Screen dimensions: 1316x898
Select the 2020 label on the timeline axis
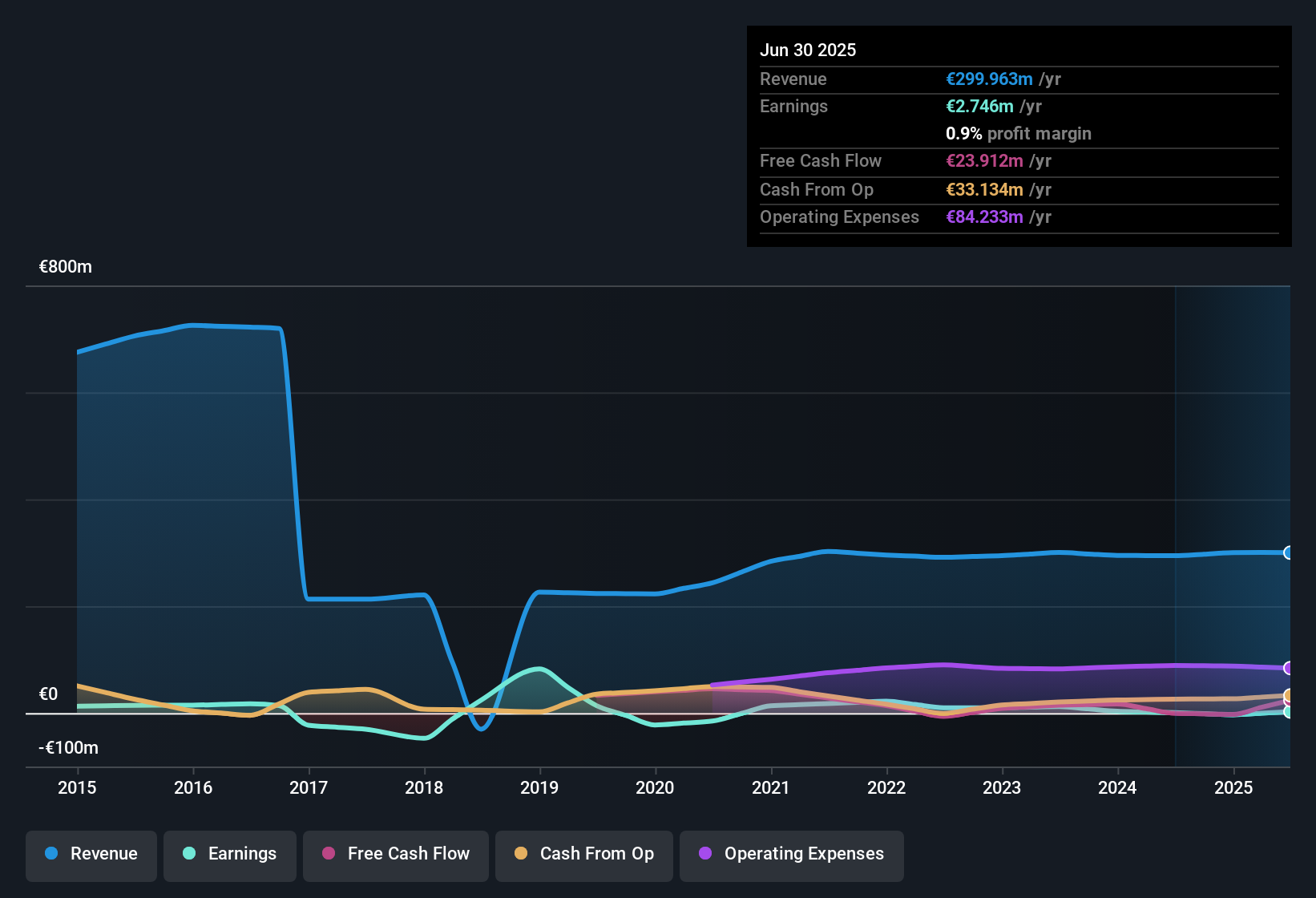point(656,788)
